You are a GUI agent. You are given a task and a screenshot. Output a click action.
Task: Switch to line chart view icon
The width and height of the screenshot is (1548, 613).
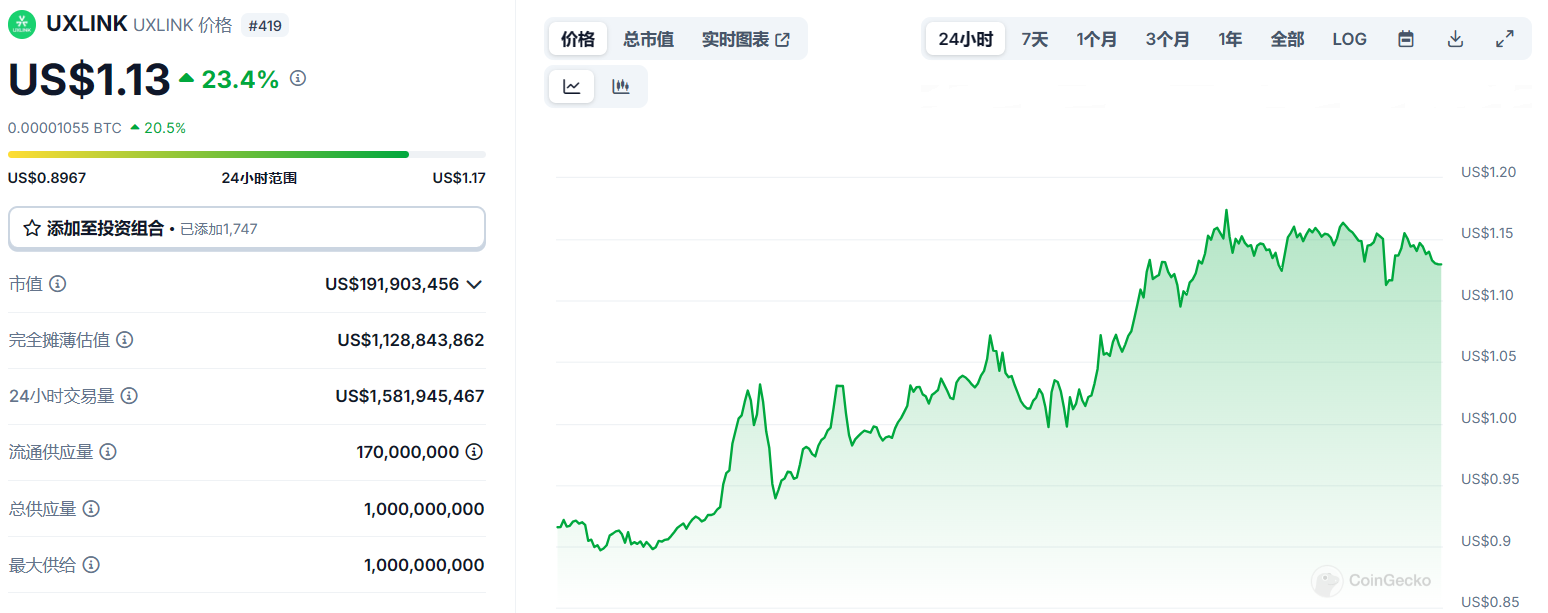point(572,87)
